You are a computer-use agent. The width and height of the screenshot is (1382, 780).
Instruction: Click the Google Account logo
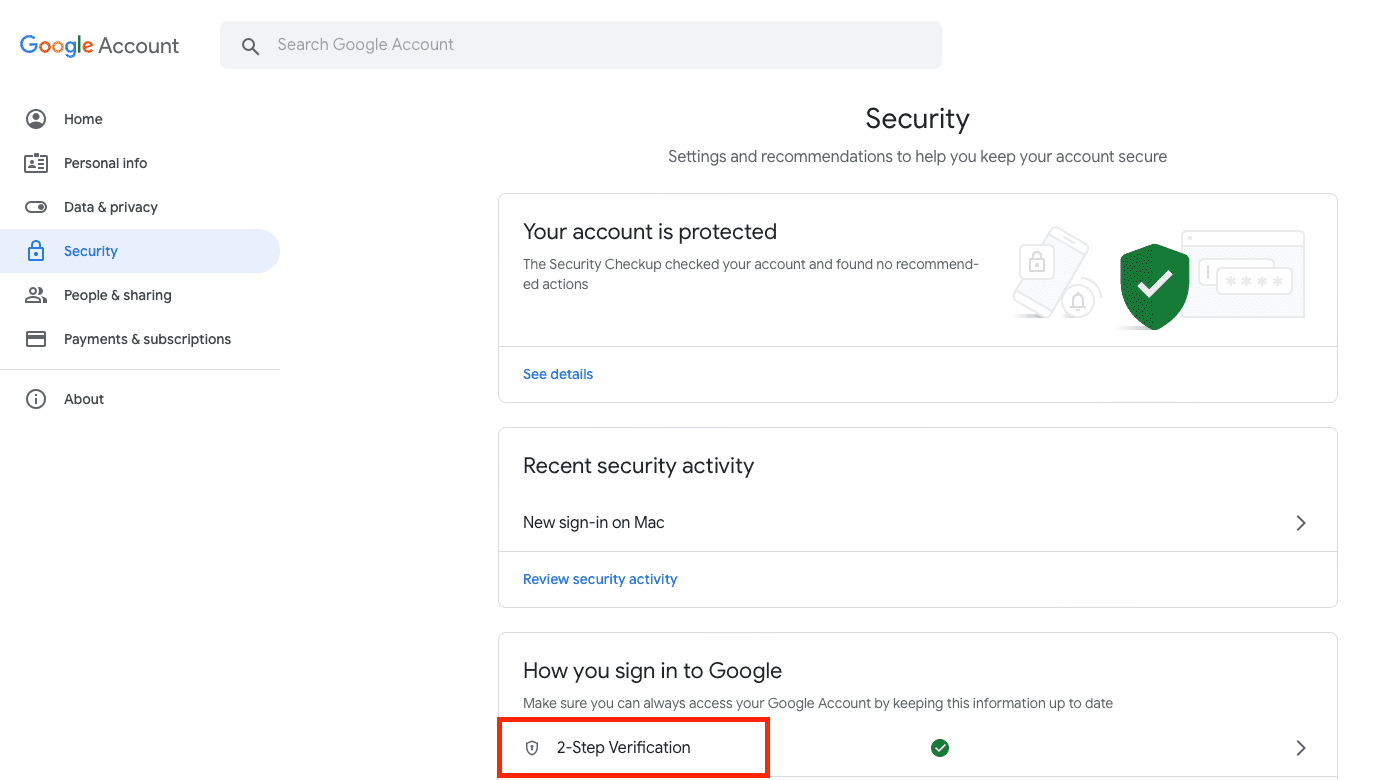99,45
